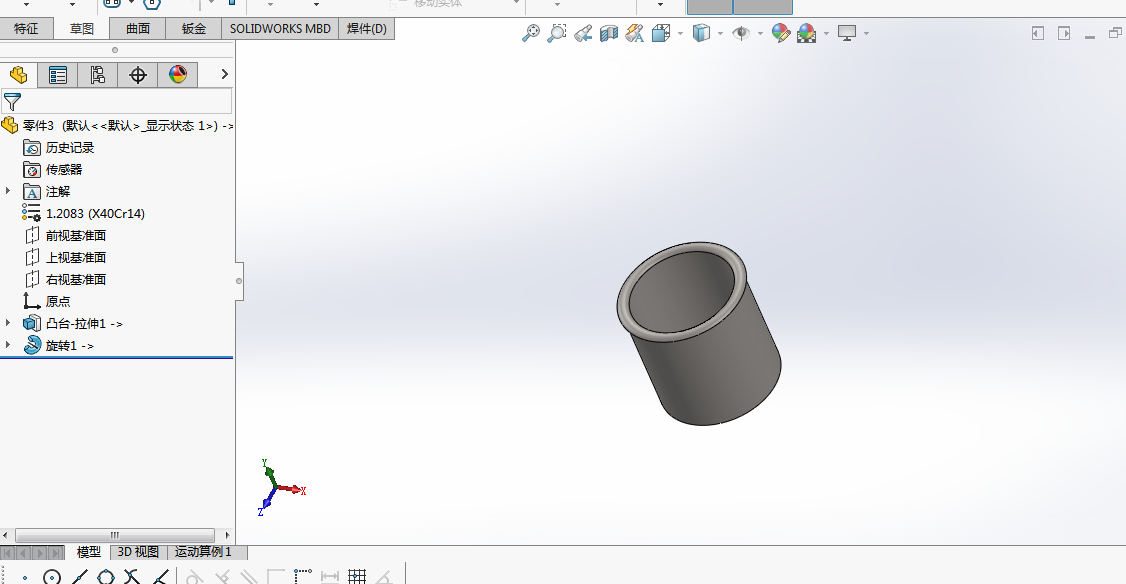
Task: Open View Settings dropdown arrow
Action: (x=867, y=34)
